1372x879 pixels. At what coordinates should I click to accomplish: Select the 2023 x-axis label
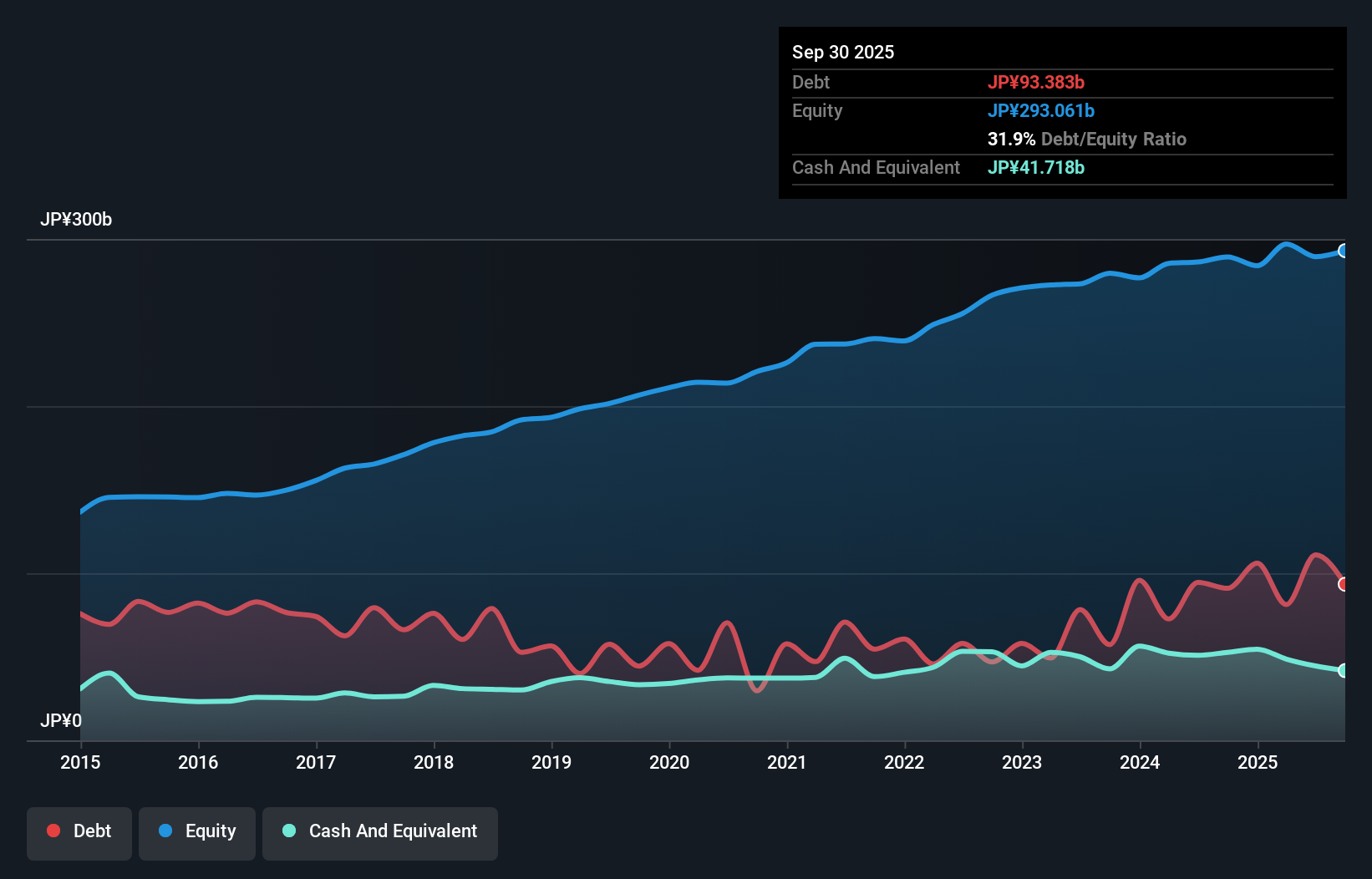pyautogui.click(x=1022, y=762)
